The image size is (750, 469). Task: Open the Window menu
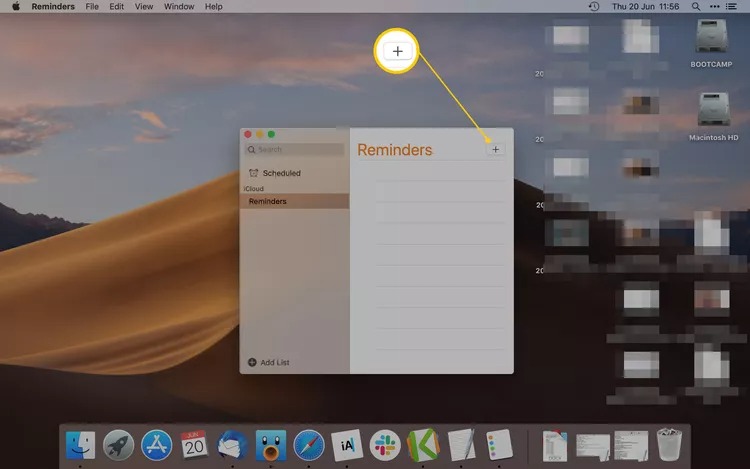[x=179, y=6]
